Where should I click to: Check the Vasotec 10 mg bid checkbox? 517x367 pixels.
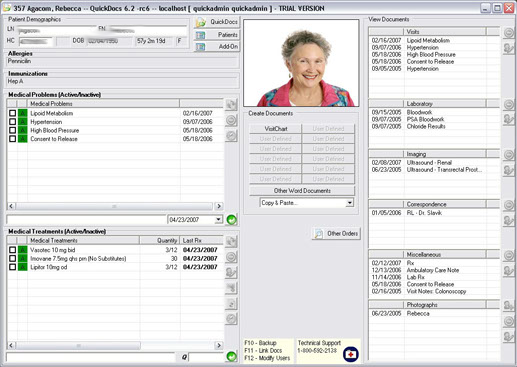12,250
